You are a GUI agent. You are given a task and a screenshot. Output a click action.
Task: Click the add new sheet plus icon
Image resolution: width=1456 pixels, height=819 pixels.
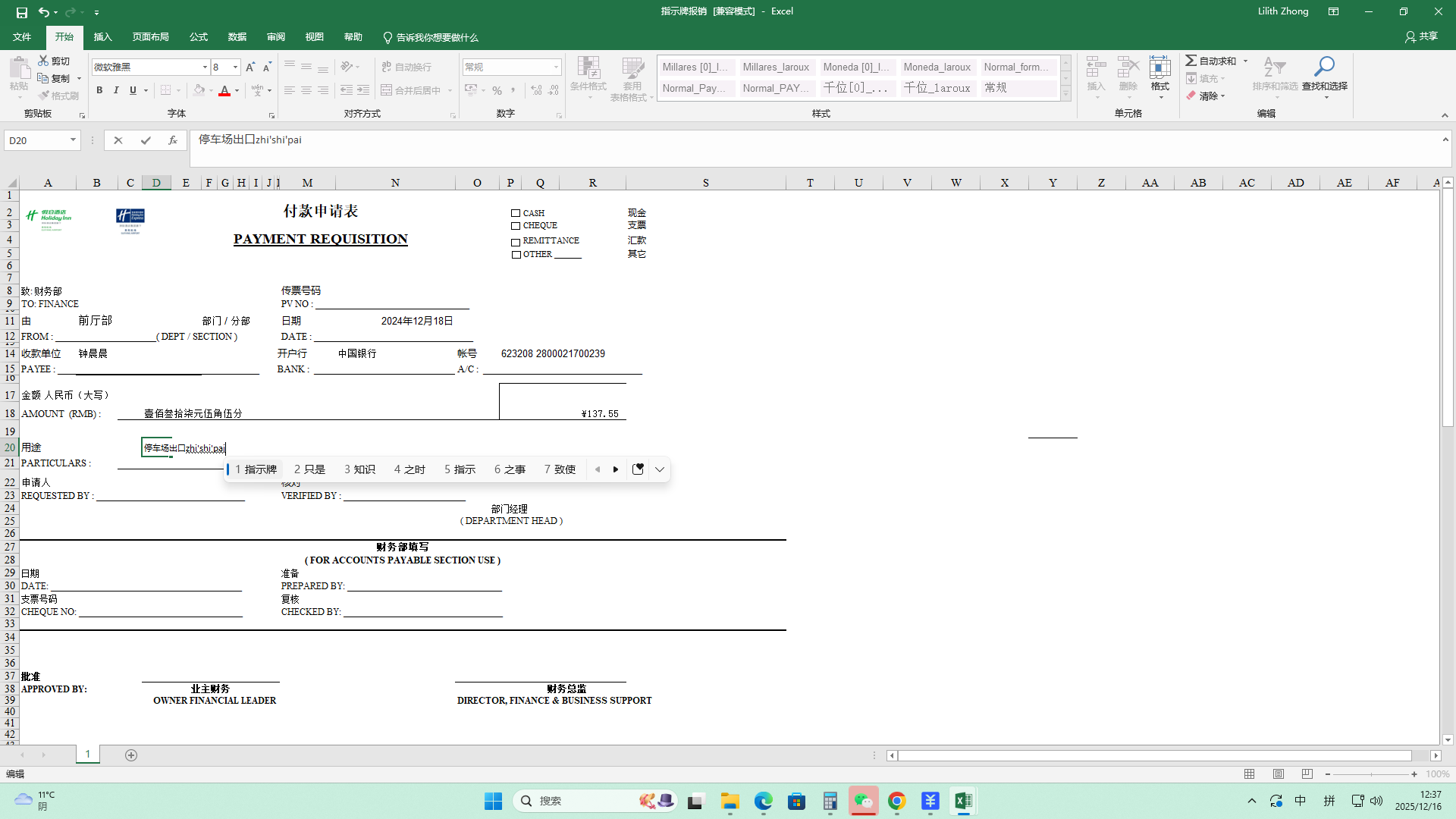coord(131,755)
